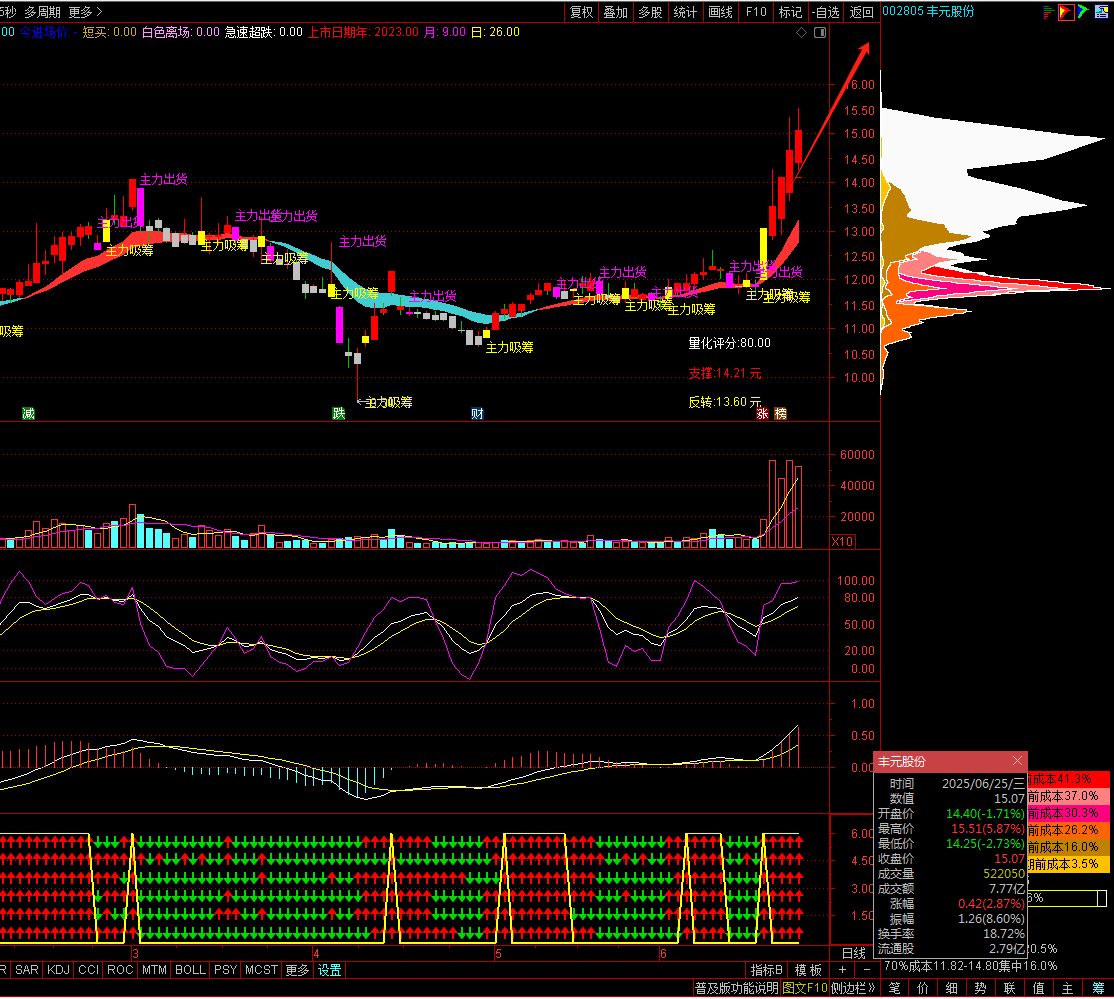
Task: Open the 叠加 overlay option
Action: tap(615, 12)
